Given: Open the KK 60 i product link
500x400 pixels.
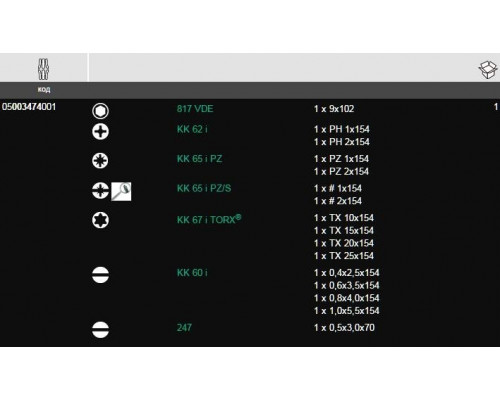Looking at the screenshot, I should (x=192, y=273).
